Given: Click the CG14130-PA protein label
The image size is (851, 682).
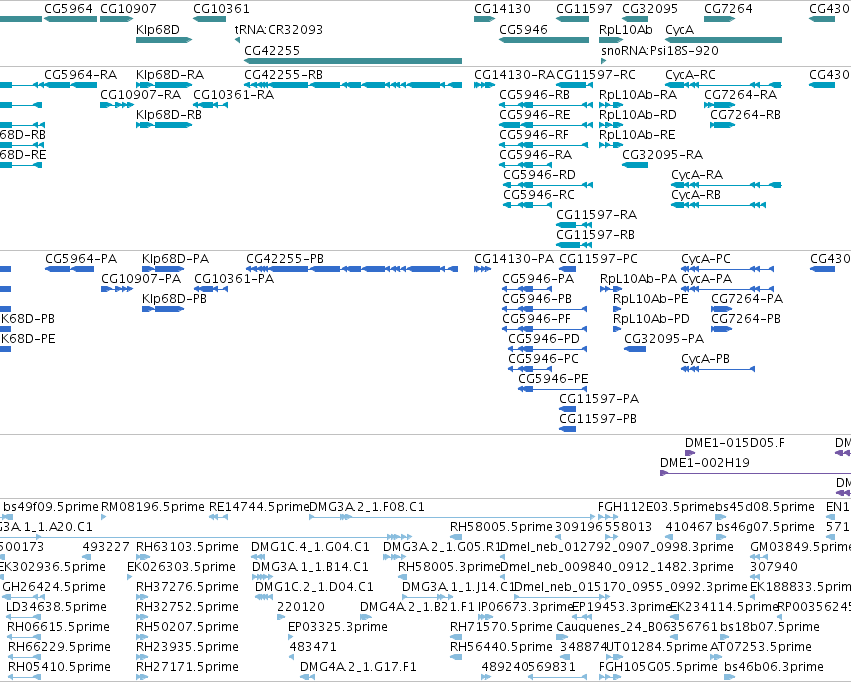Looking at the screenshot, I should (514, 259).
